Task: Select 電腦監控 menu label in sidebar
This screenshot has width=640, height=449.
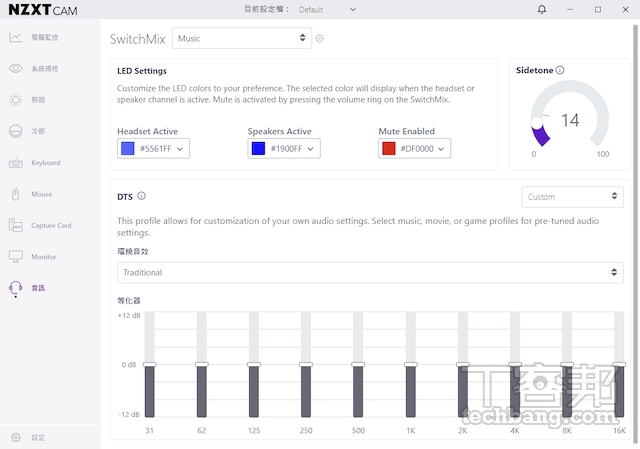Action: point(45,37)
